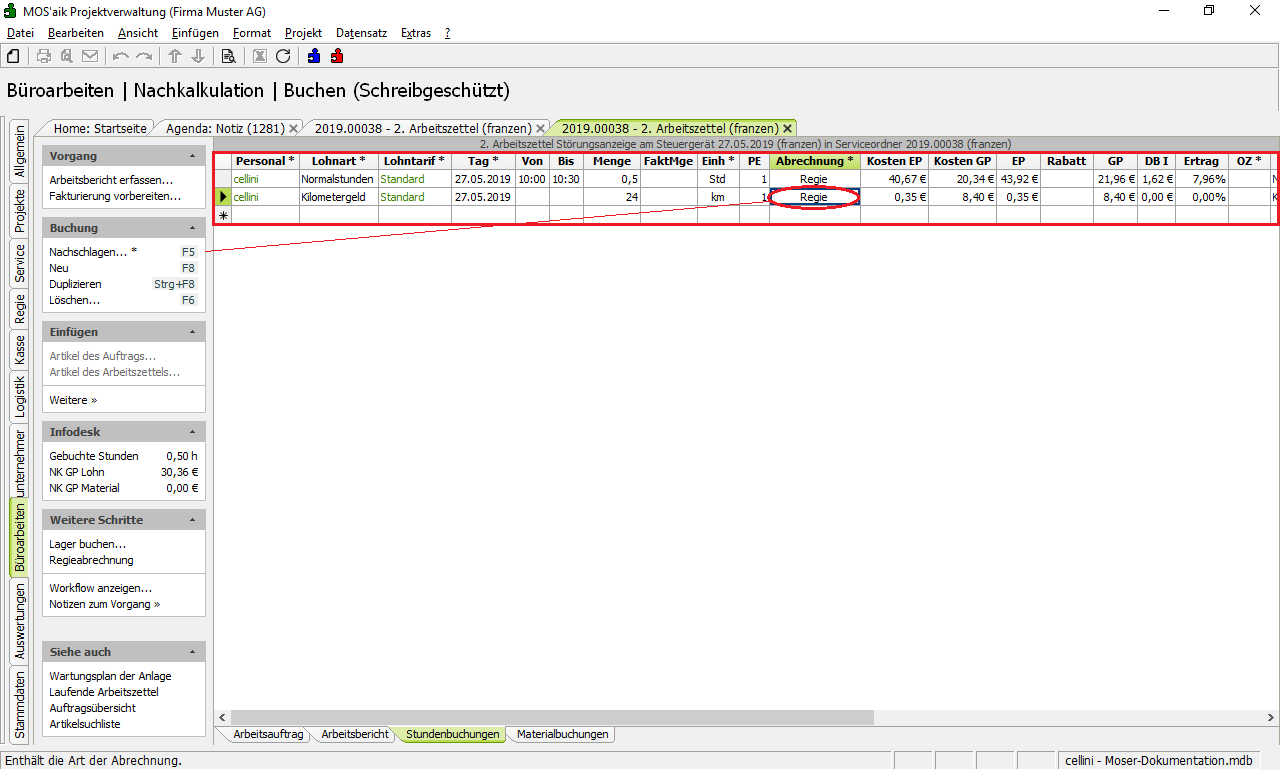Click the red puzzle piece icon
1280x770 pixels.
[337, 56]
